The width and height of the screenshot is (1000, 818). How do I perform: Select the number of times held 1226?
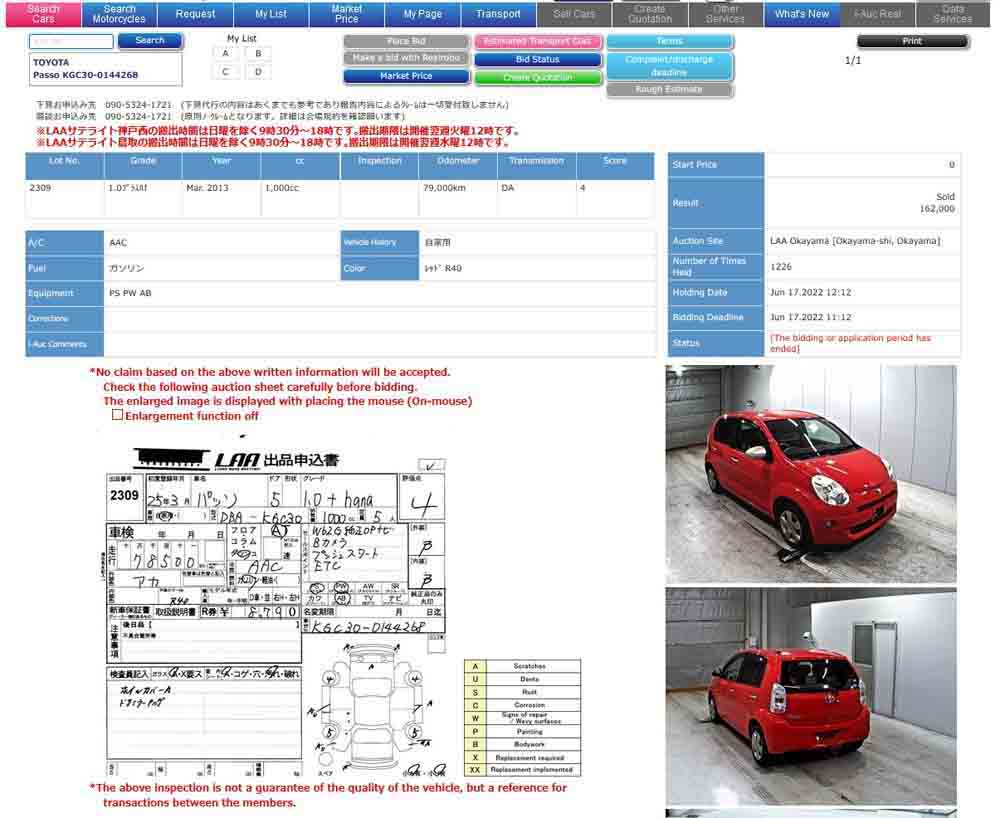pos(781,267)
